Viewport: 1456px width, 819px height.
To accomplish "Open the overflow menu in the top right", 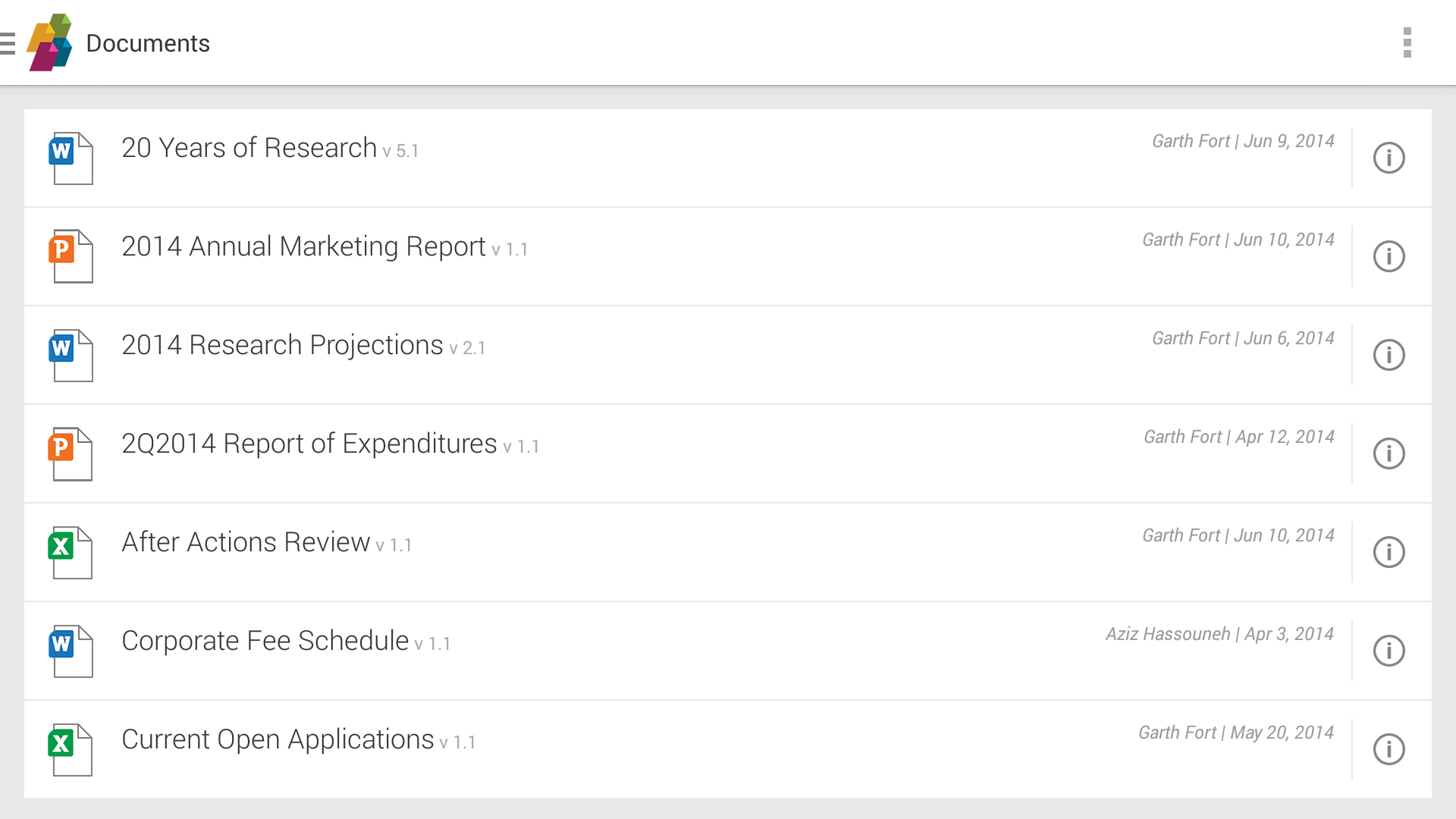I will pyautogui.click(x=1407, y=42).
